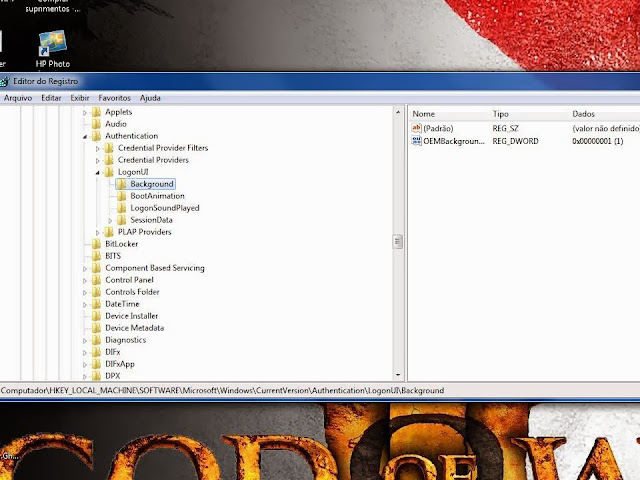This screenshot has height=480, width=640.
Task: Select the BootAnimation key label
Action: [x=157, y=196]
